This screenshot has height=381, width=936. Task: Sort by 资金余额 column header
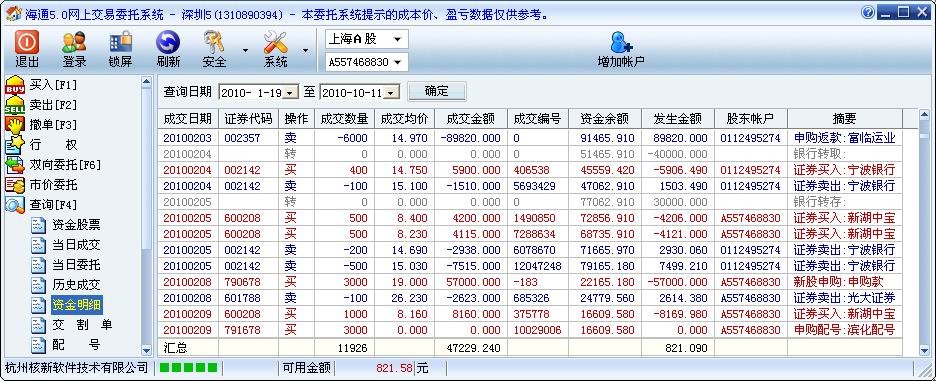tap(605, 119)
